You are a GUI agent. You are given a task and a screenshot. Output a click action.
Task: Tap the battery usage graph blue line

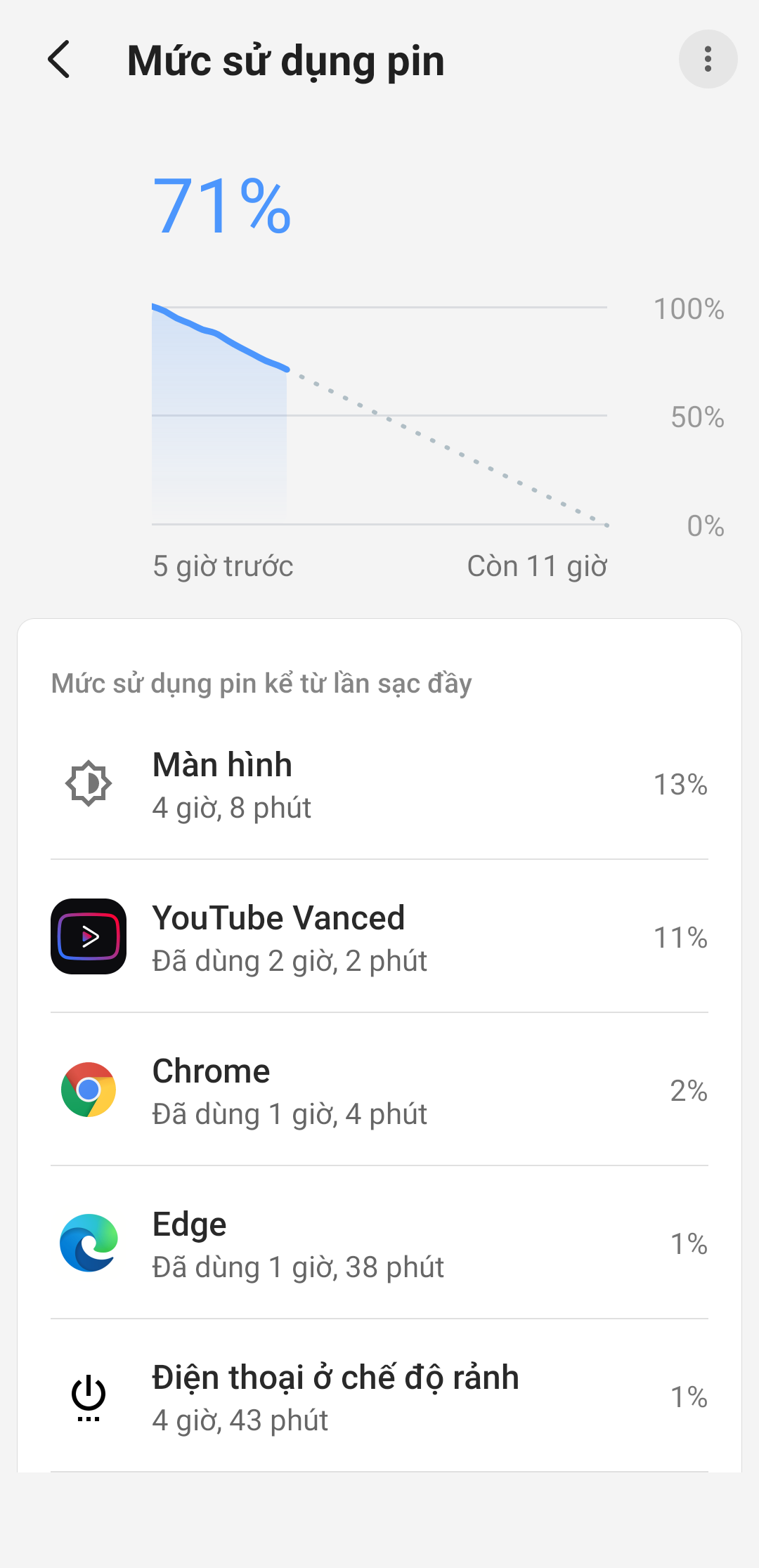pyautogui.click(x=219, y=335)
